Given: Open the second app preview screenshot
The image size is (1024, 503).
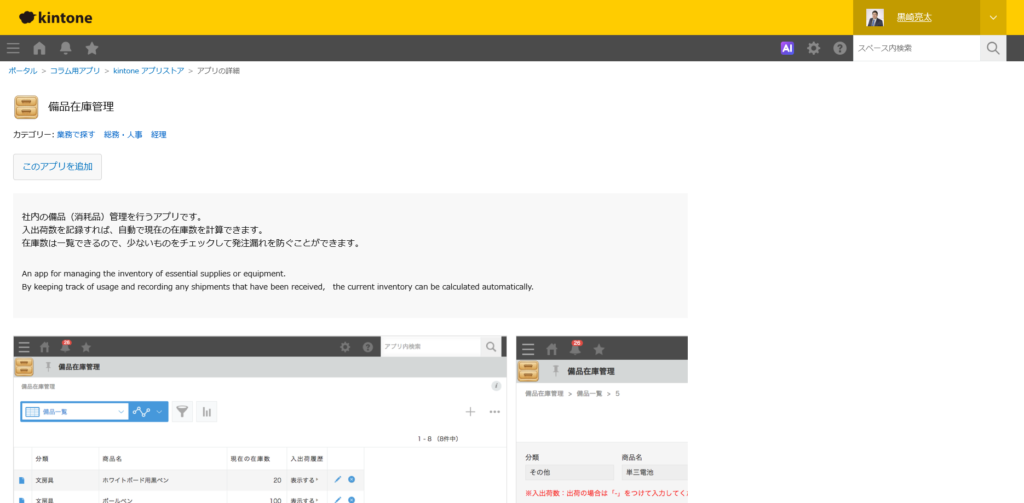Looking at the screenshot, I should [x=601, y=419].
